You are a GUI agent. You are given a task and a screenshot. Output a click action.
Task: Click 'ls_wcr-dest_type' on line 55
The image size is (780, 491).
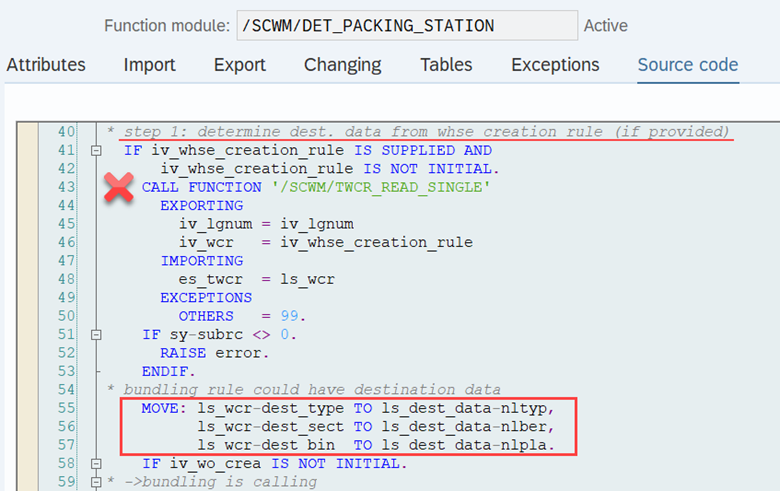(x=270, y=408)
